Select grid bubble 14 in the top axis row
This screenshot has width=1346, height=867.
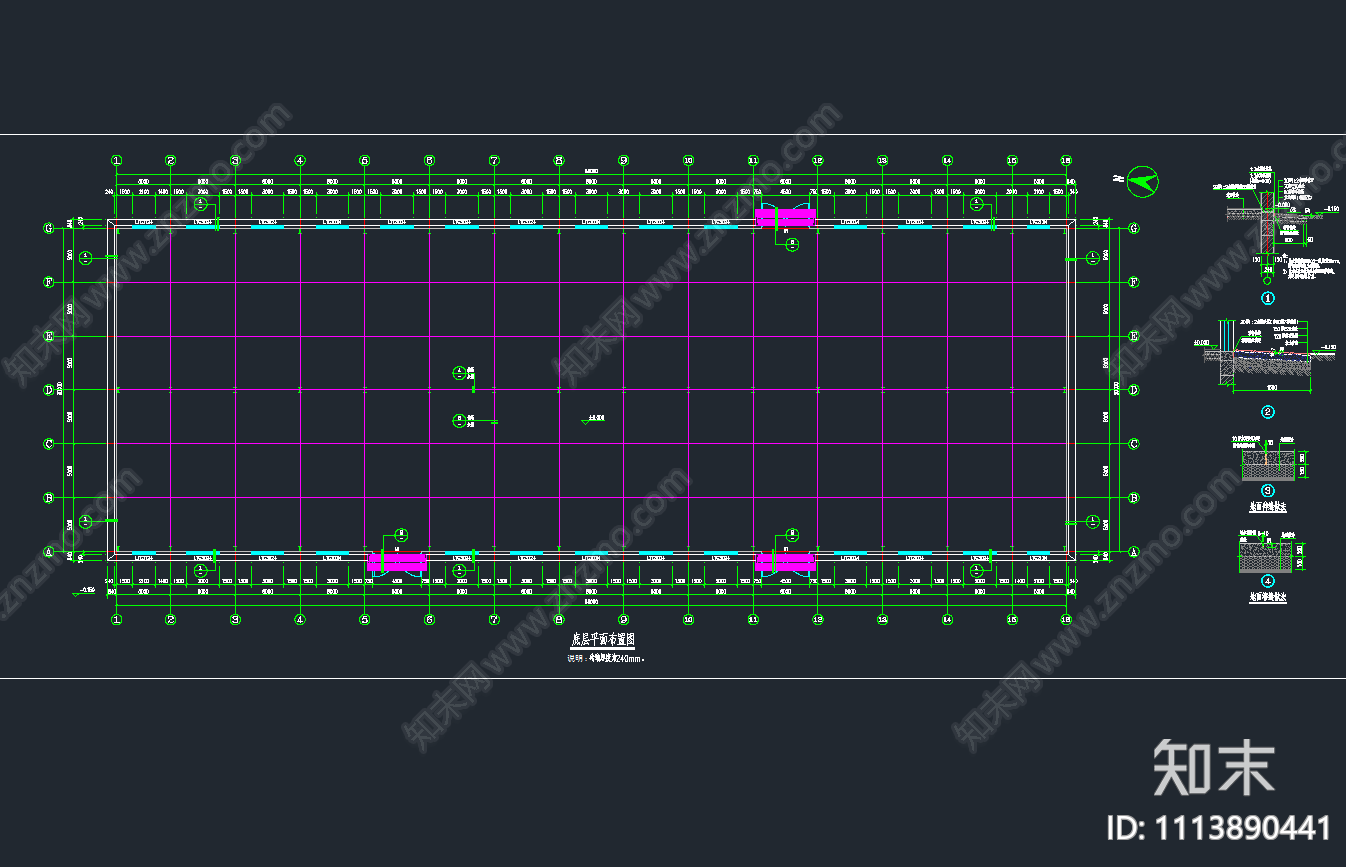point(947,160)
